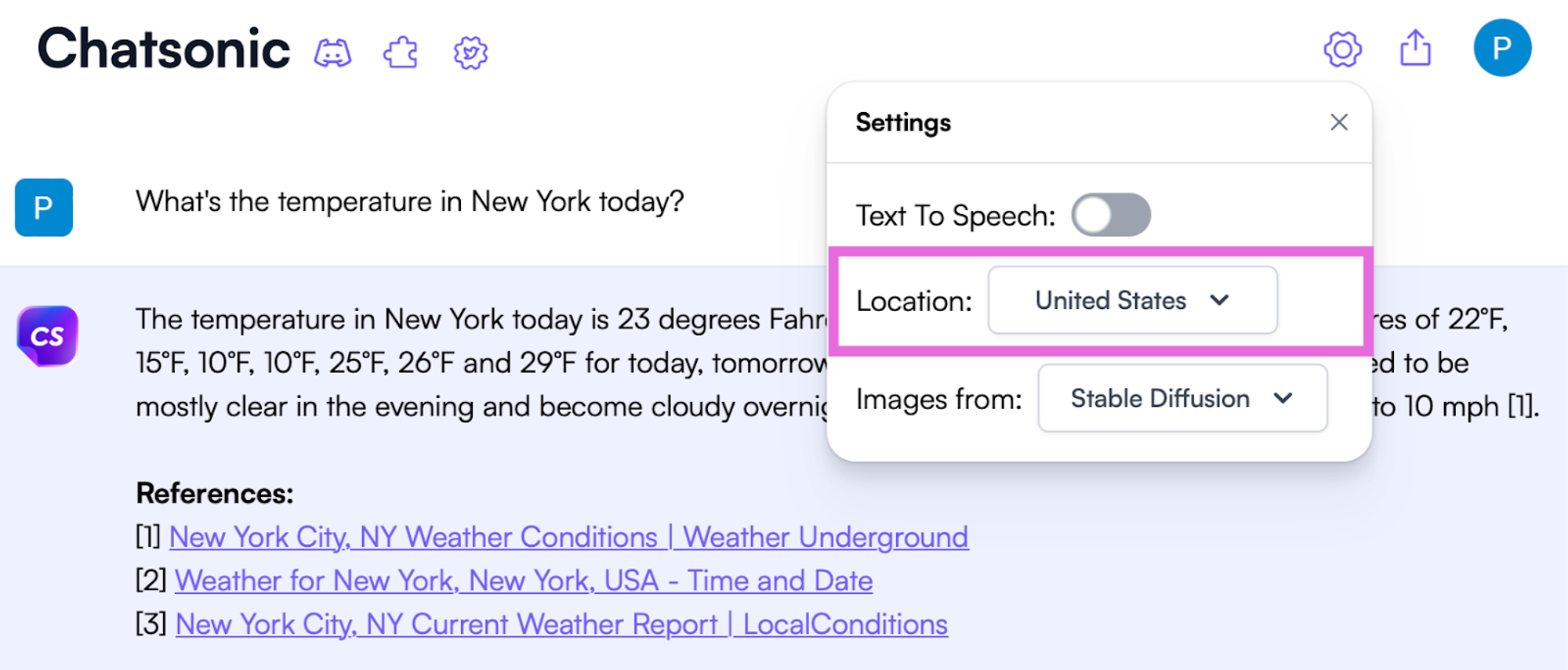Click the New York temperature question text
1568x670 pixels.
point(409,202)
